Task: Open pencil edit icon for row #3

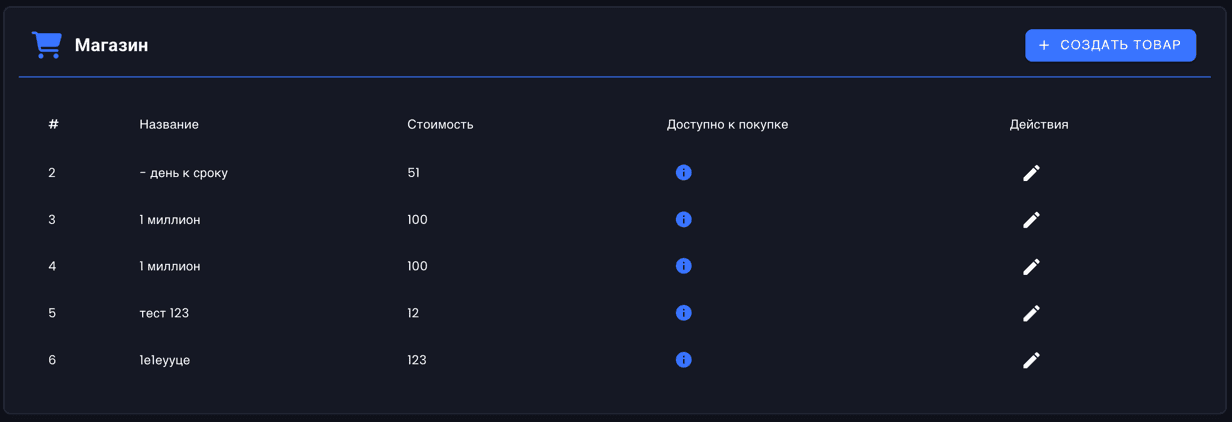Action: coord(1031,220)
